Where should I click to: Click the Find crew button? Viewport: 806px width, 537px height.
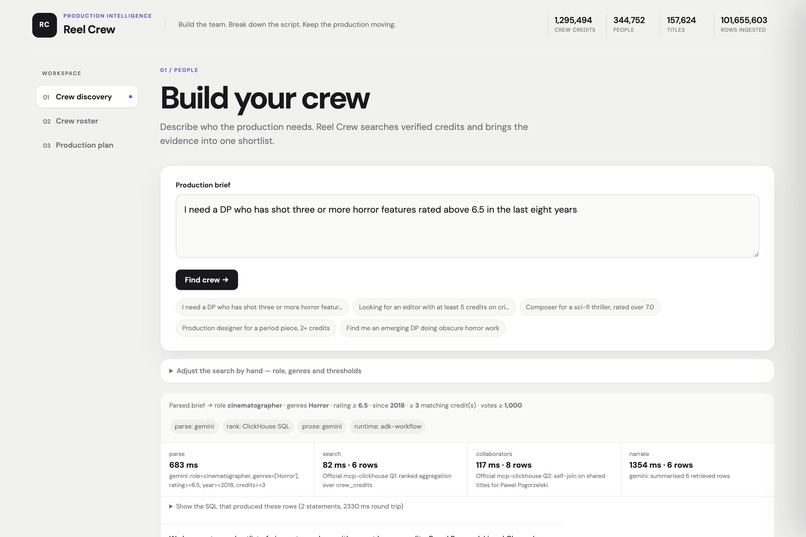coord(207,280)
